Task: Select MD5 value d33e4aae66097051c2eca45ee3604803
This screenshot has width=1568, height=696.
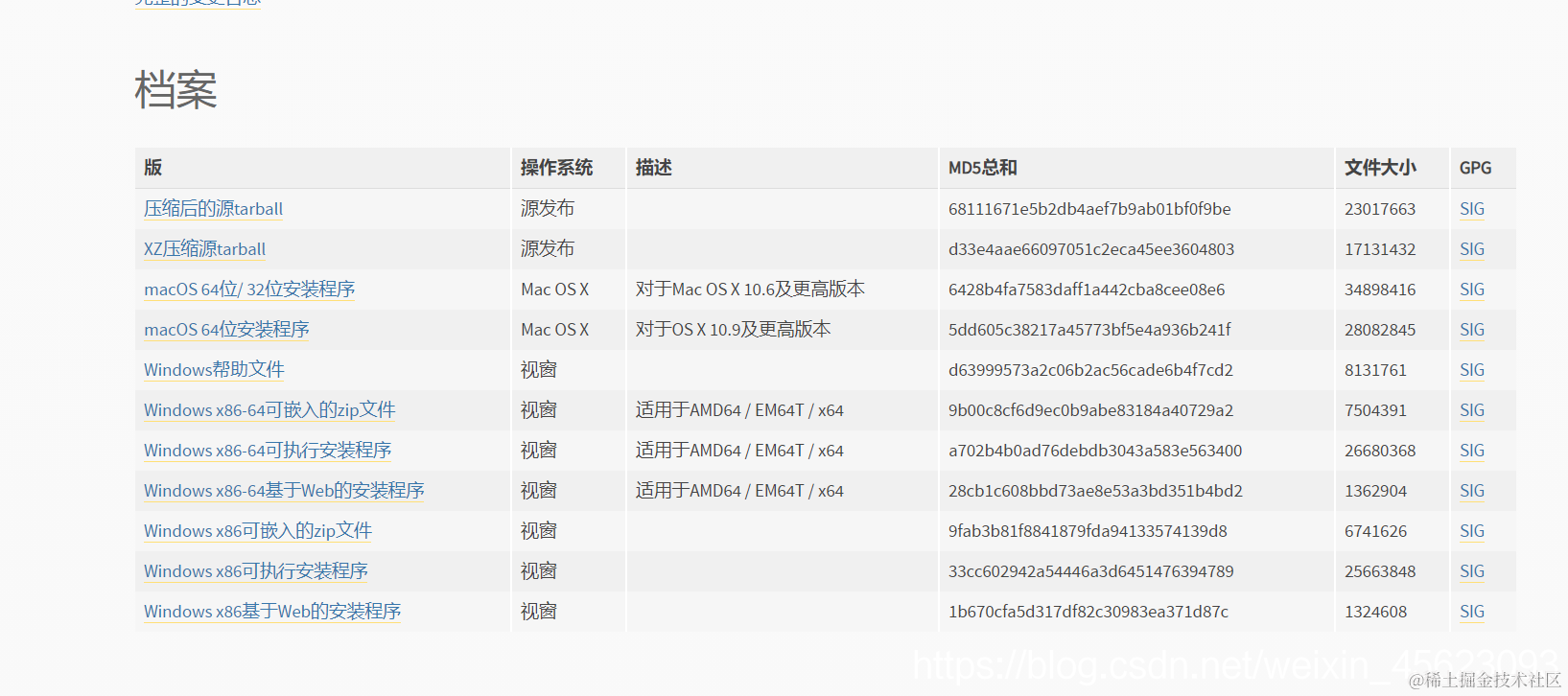Action: point(1091,249)
